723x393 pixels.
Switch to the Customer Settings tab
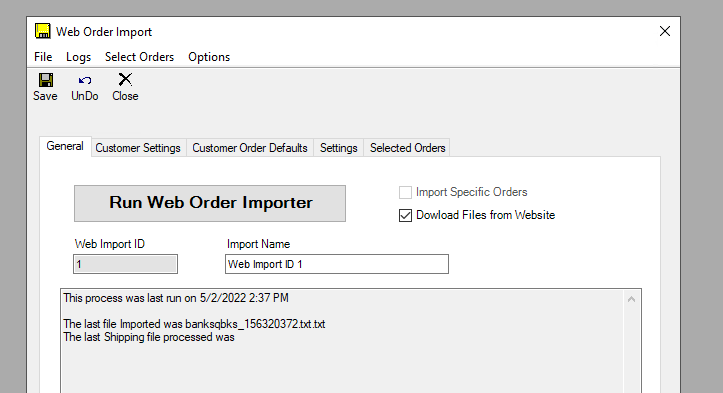[x=138, y=148]
